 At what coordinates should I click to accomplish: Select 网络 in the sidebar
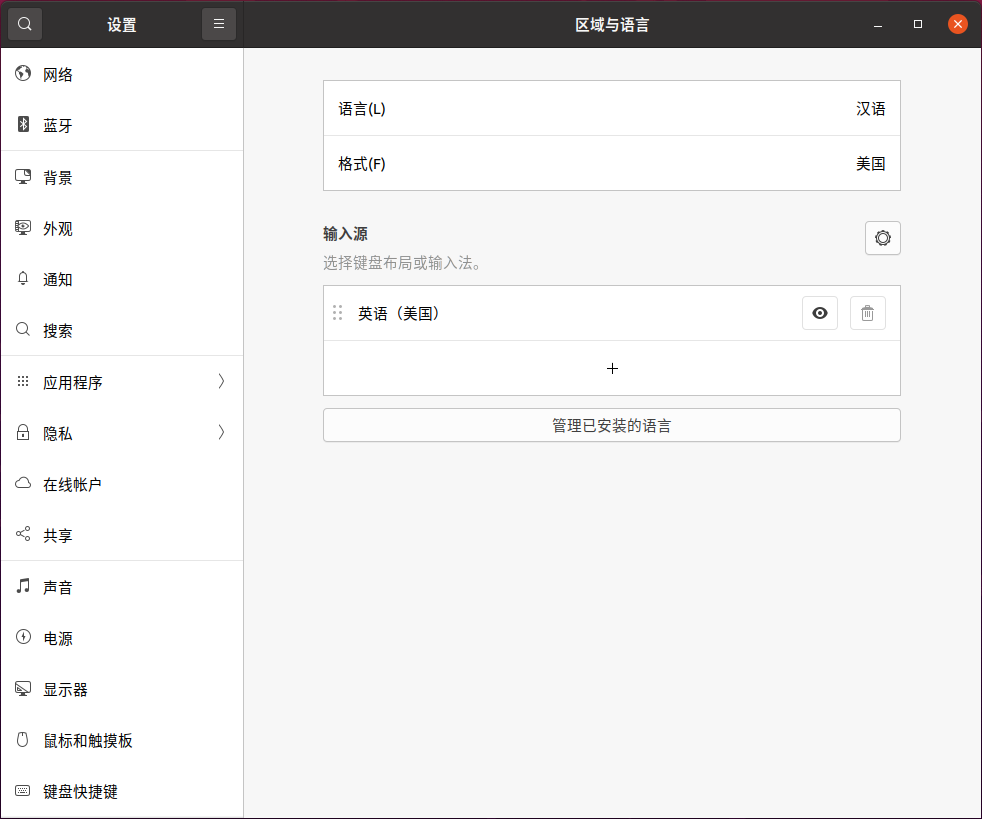tap(122, 74)
